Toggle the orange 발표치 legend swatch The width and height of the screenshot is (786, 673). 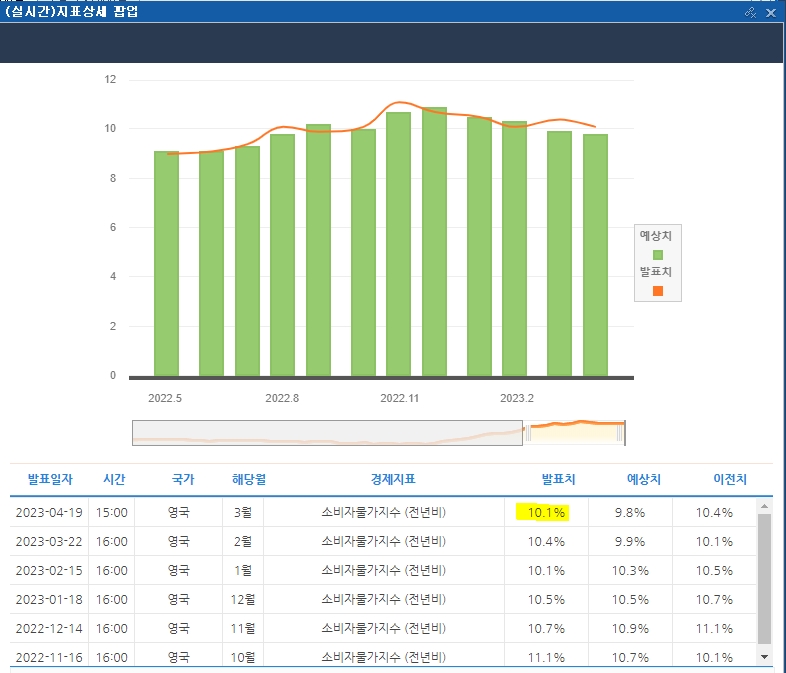tap(658, 291)
